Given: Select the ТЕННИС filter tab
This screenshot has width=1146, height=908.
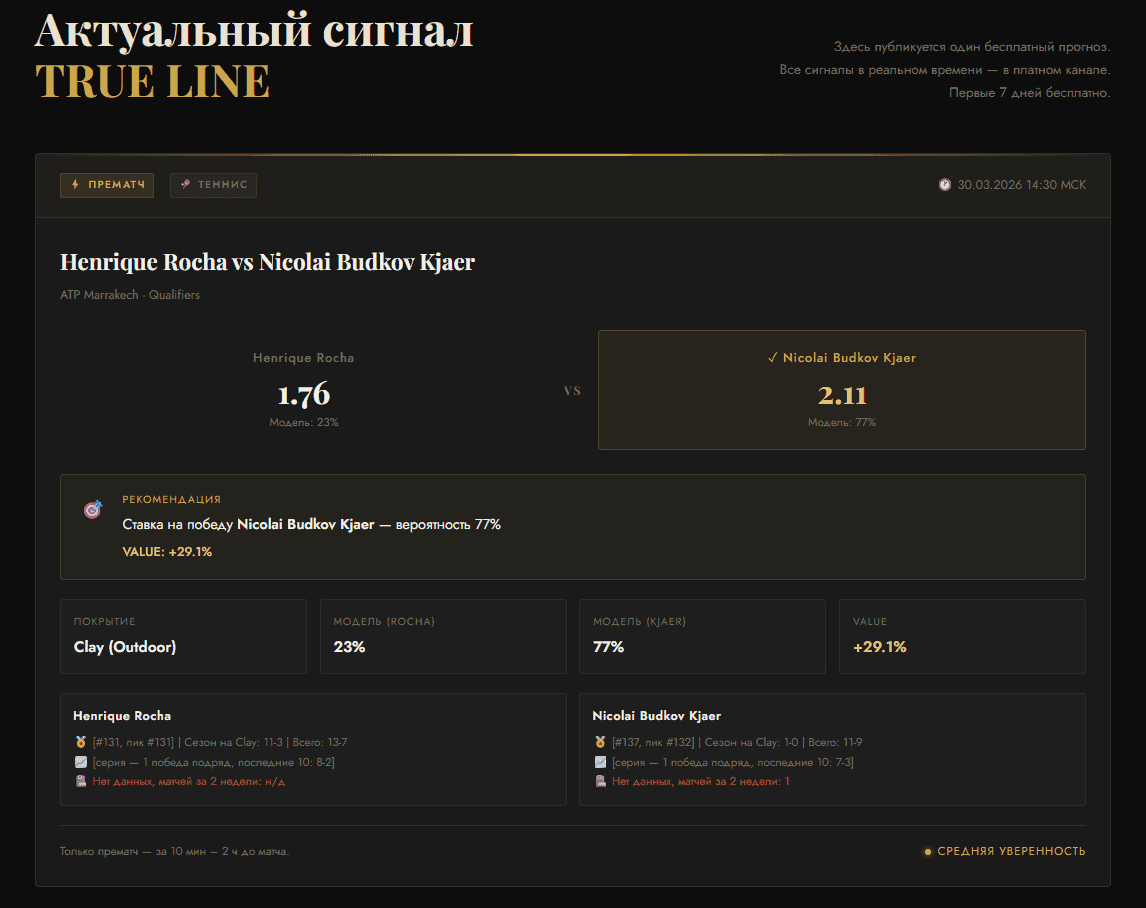Looking at the screenshot, I should tap(213, 185).
